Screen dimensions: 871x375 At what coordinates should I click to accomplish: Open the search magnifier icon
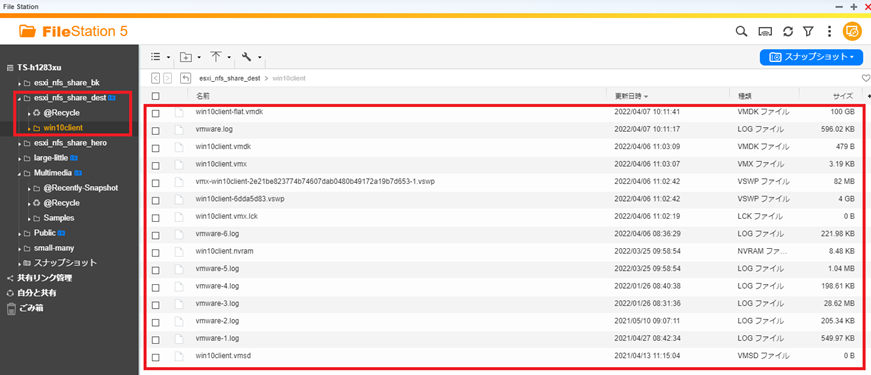(x=741, y=32)
